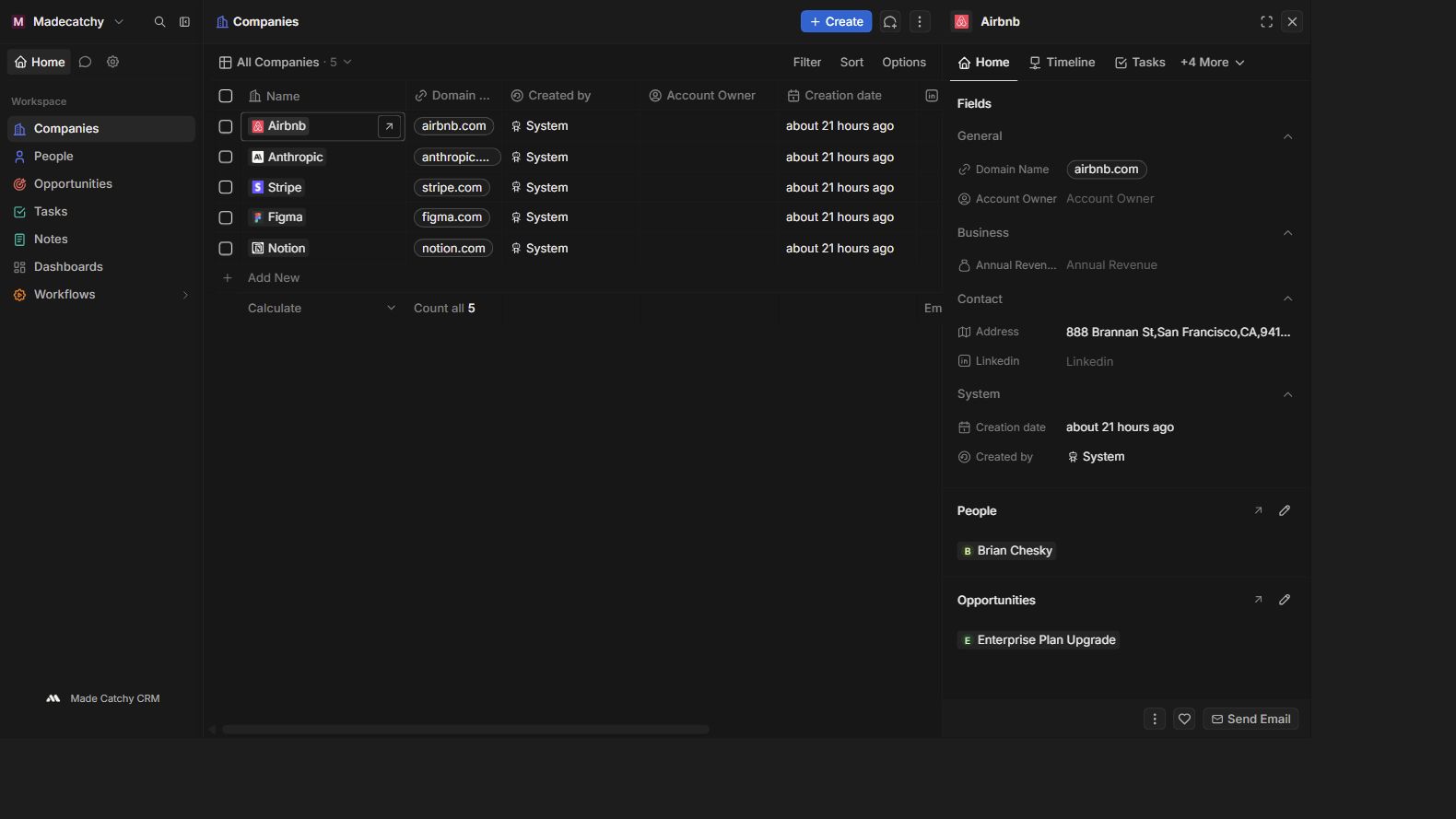Click the search icon in the sidebar header
Screen dimensions: 1456x819
coord(159,22)
